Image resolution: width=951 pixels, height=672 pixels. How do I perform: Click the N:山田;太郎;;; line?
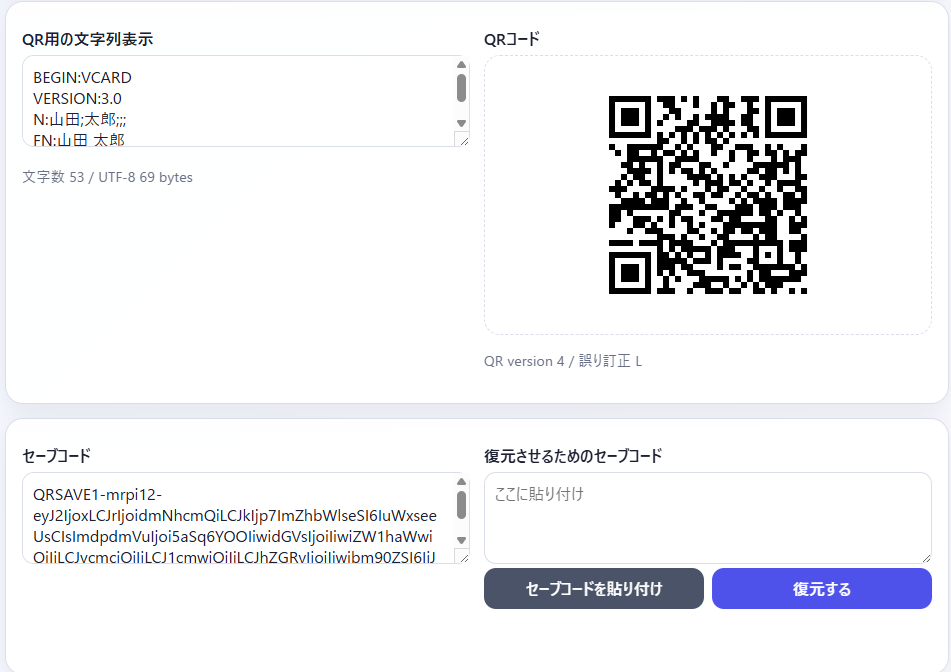79,119
